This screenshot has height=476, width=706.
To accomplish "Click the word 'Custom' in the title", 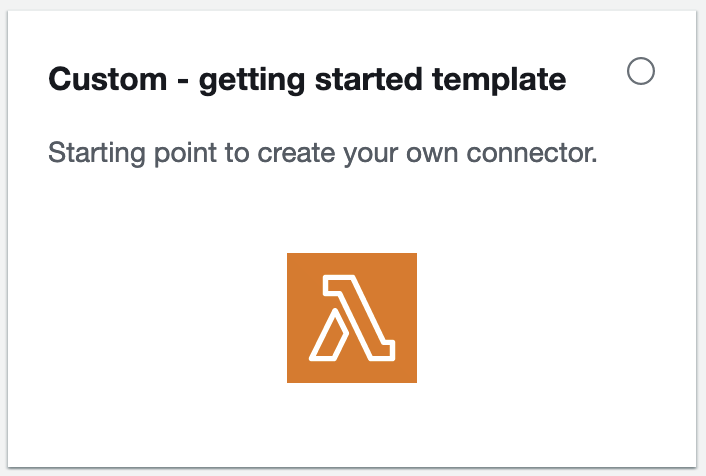I will click(108, 79).
